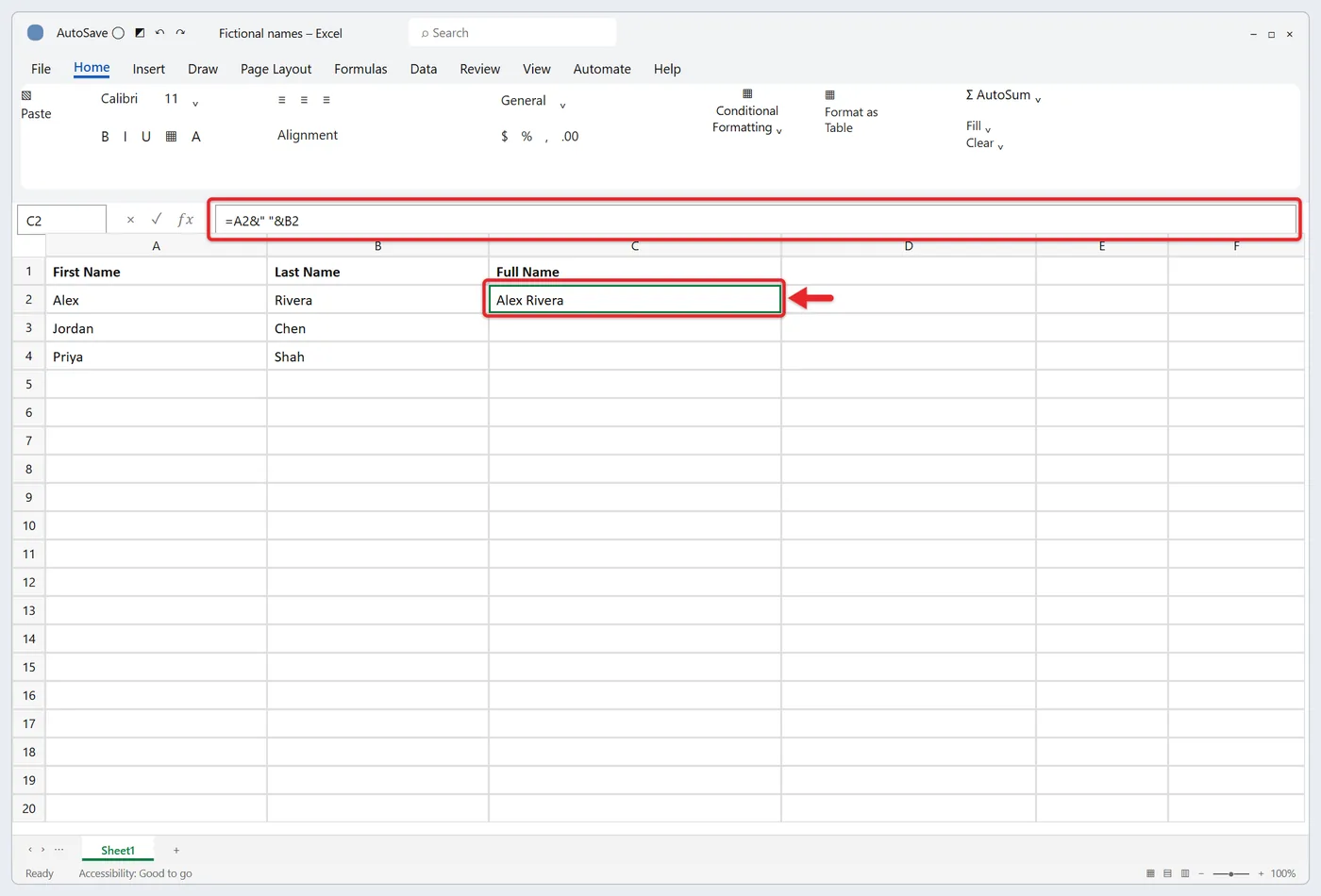Image resolution: width=1321 pixels, height=896 pixels.
Task: Click the Format as Table button
Action: tap(850, 112)
